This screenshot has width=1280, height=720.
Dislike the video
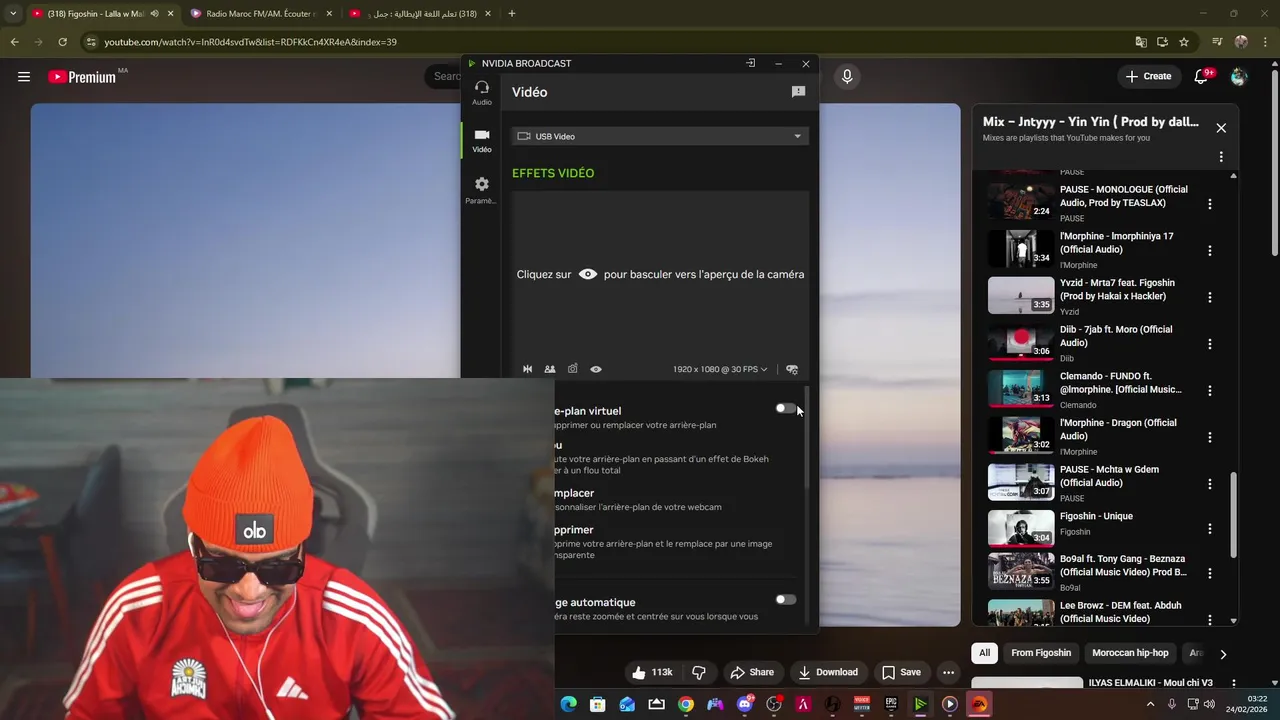(699, 672)
